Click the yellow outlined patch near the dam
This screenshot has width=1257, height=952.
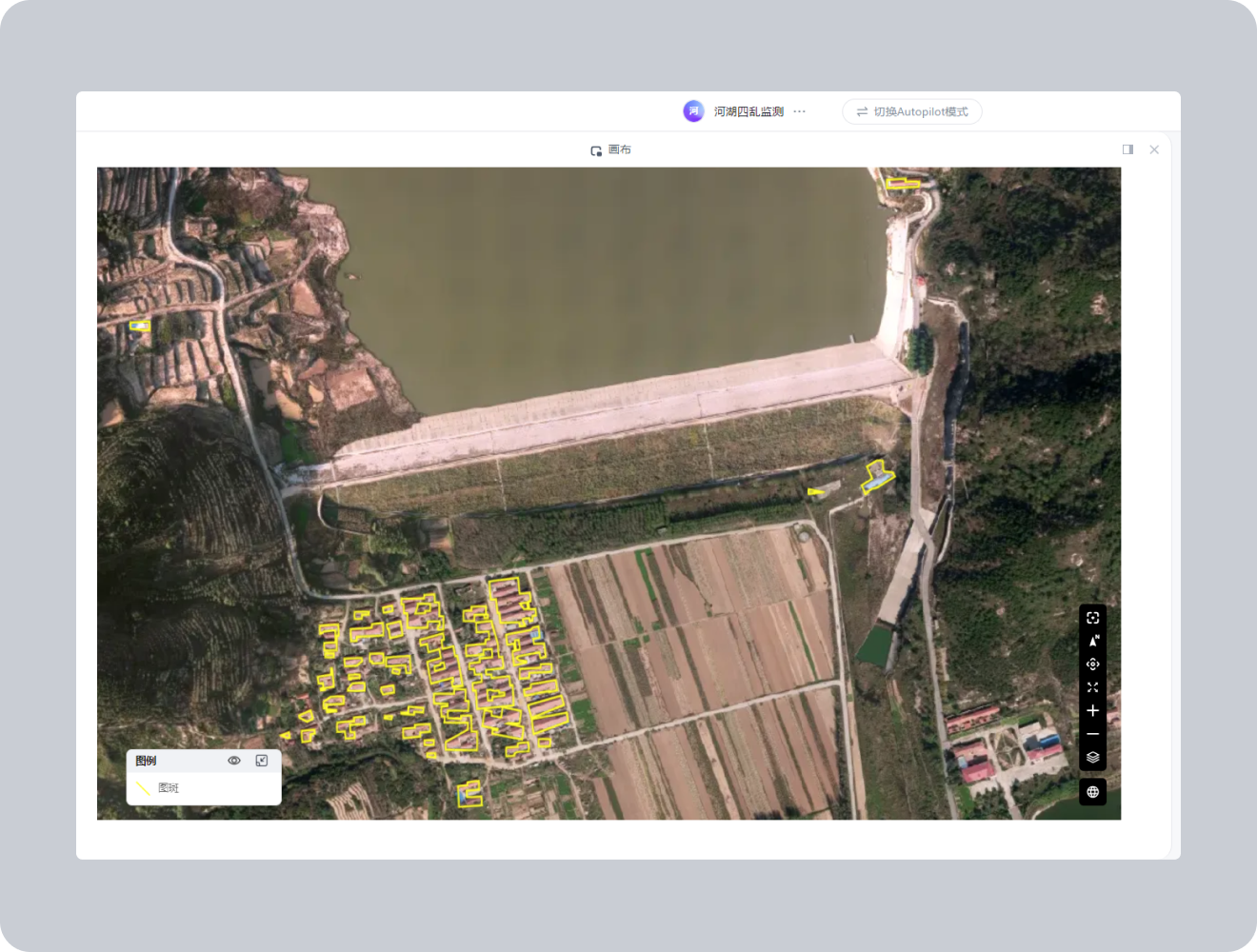click(x=877, y=476)
